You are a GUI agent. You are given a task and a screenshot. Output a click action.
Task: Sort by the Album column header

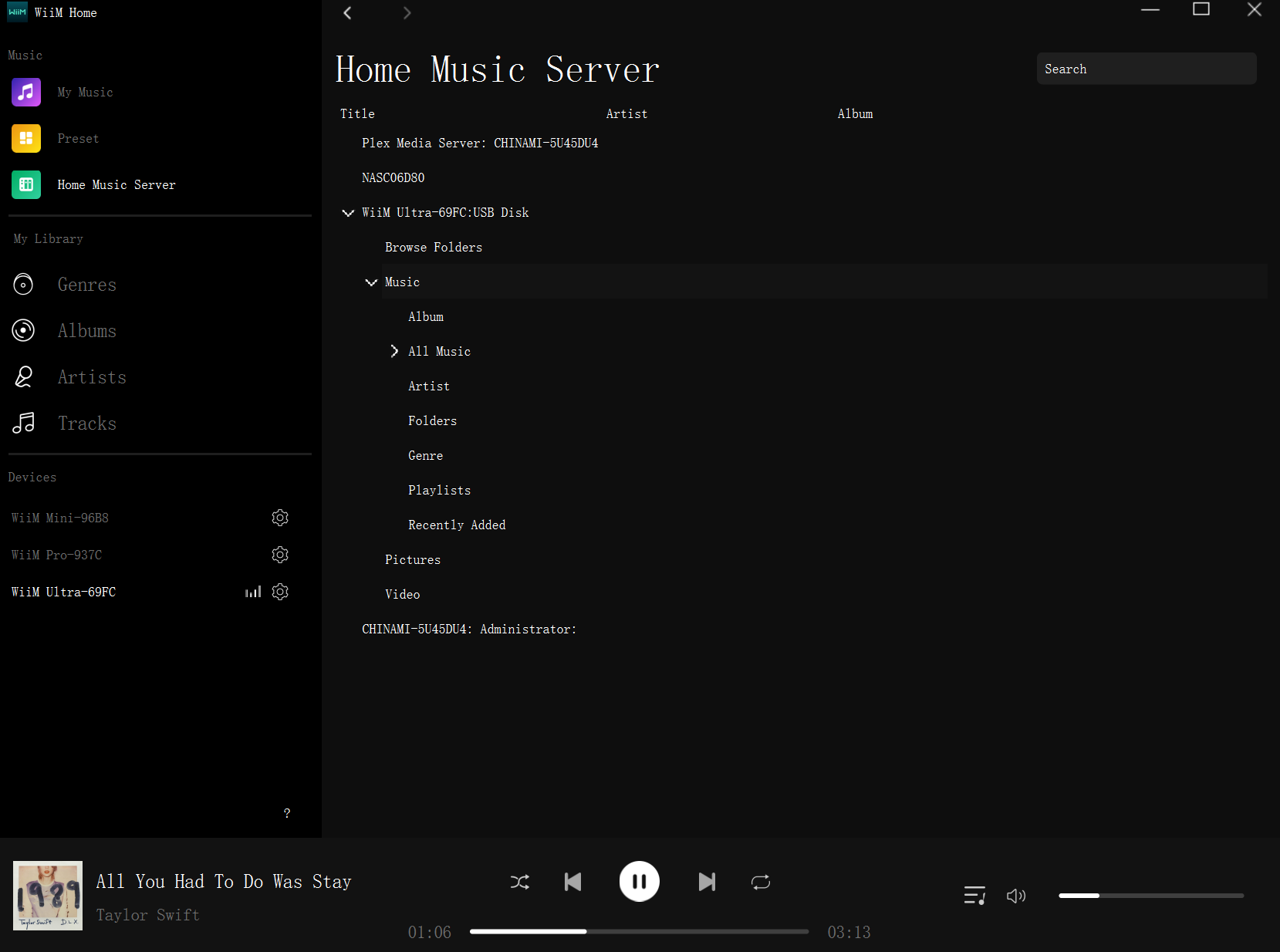tap(855, 113)
